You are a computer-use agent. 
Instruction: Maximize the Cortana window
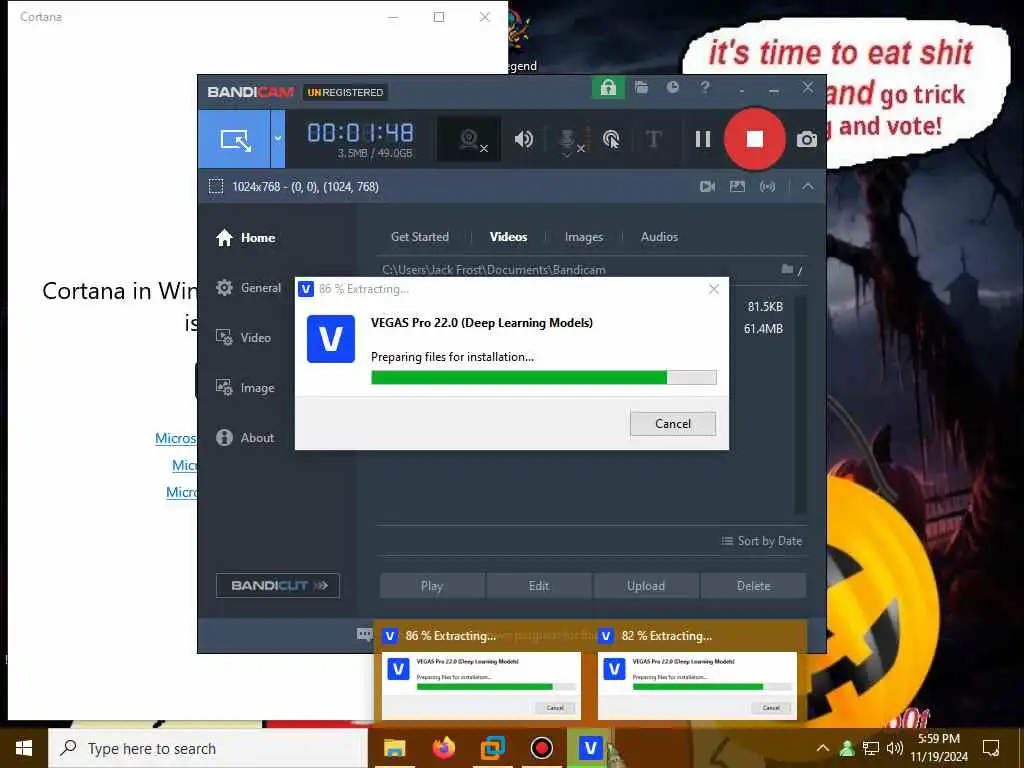439,17
